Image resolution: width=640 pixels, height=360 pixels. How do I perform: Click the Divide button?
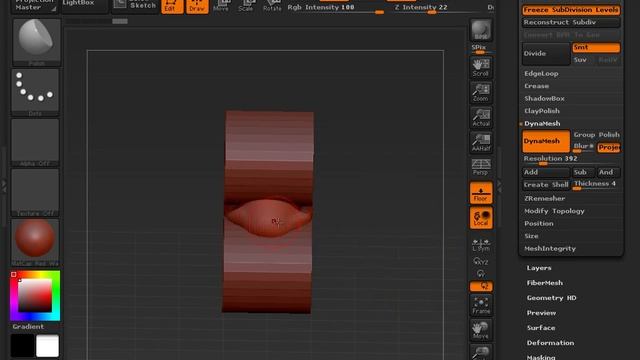[546, 54]
